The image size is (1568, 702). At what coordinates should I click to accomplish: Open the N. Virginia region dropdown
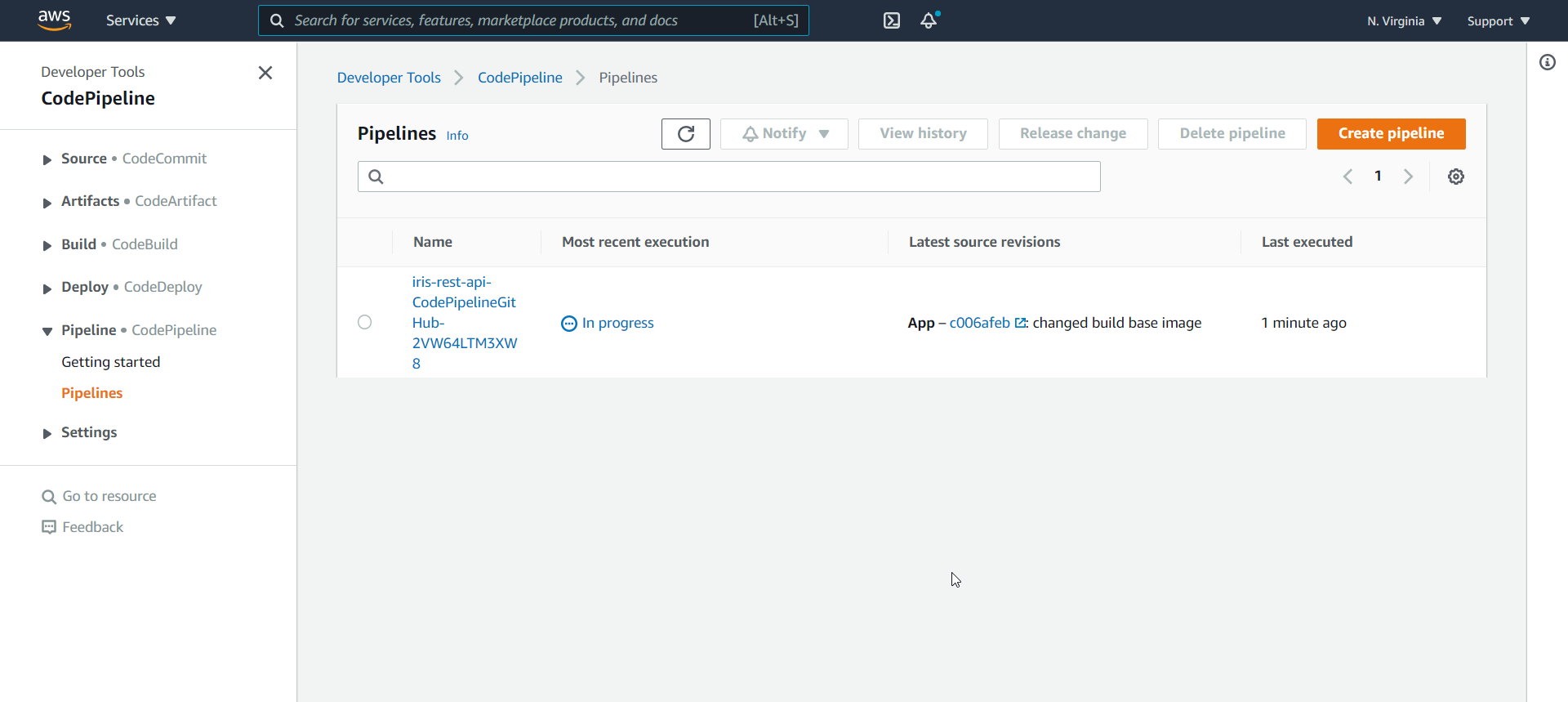pyautogui.click(x=1404, y=21)
